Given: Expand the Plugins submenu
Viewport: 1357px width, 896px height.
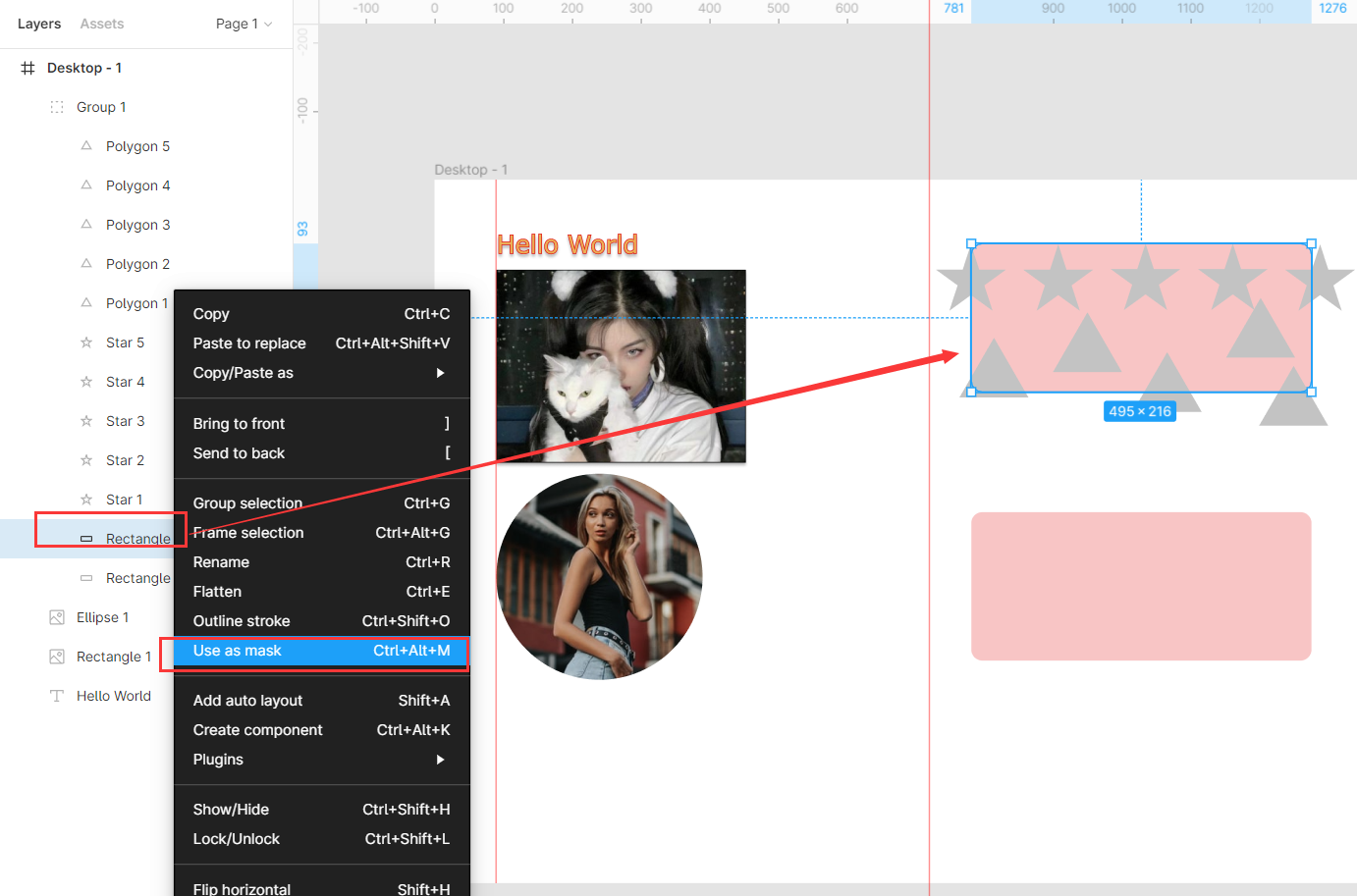Looking at the screenshot, I should coord(217,759).
